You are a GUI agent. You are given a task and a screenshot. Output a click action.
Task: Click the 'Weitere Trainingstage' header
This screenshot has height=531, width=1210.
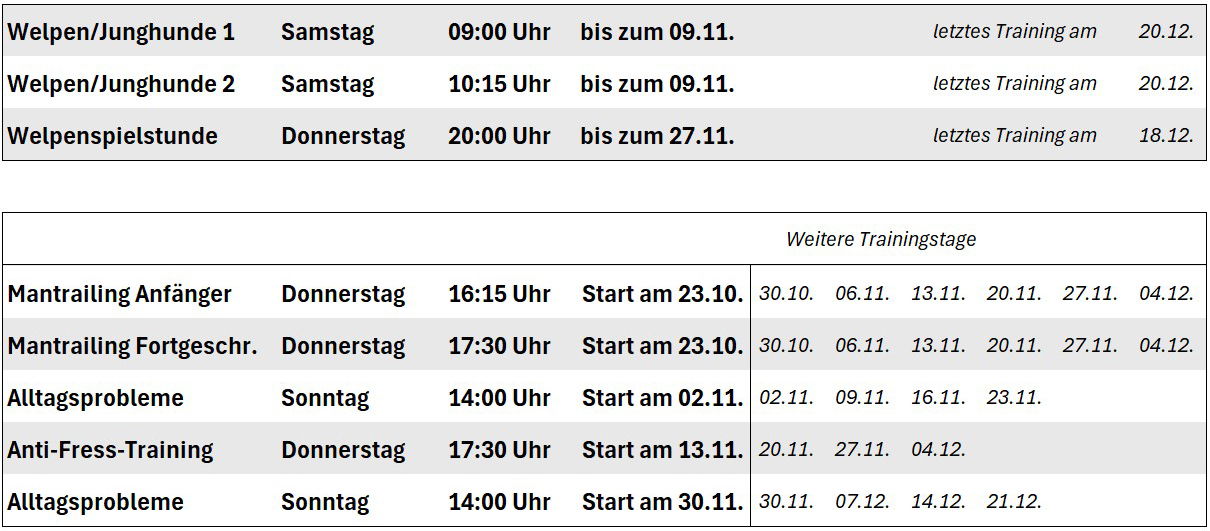[880, 240]
